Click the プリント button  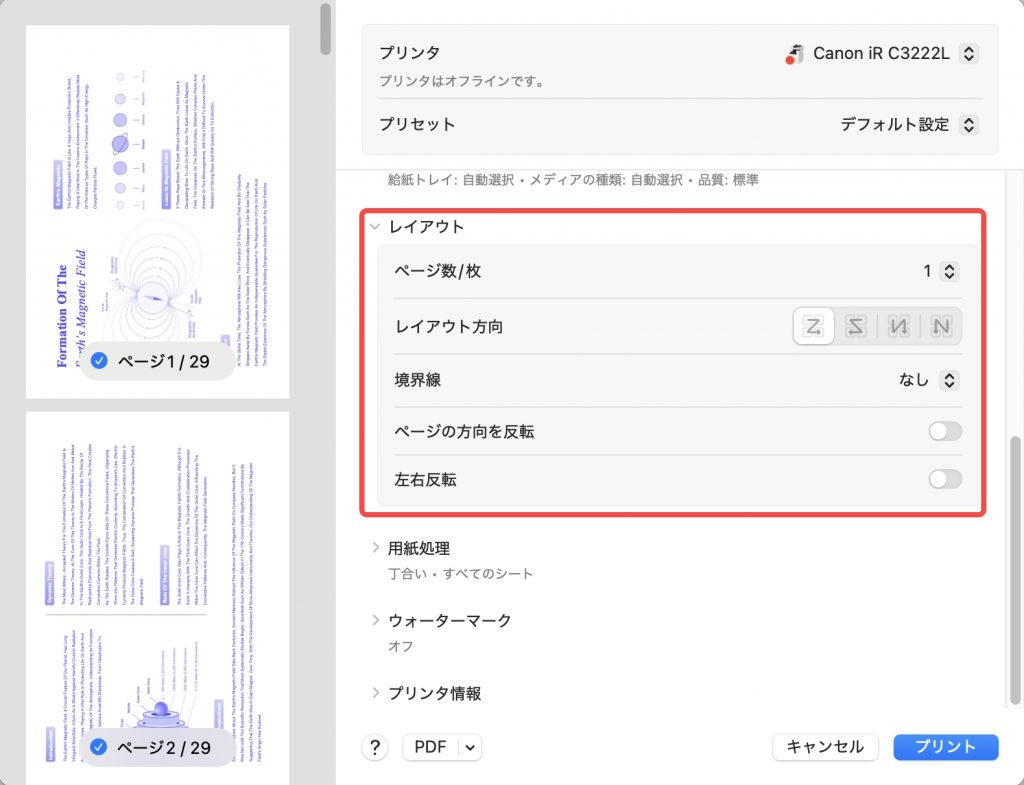946,747
